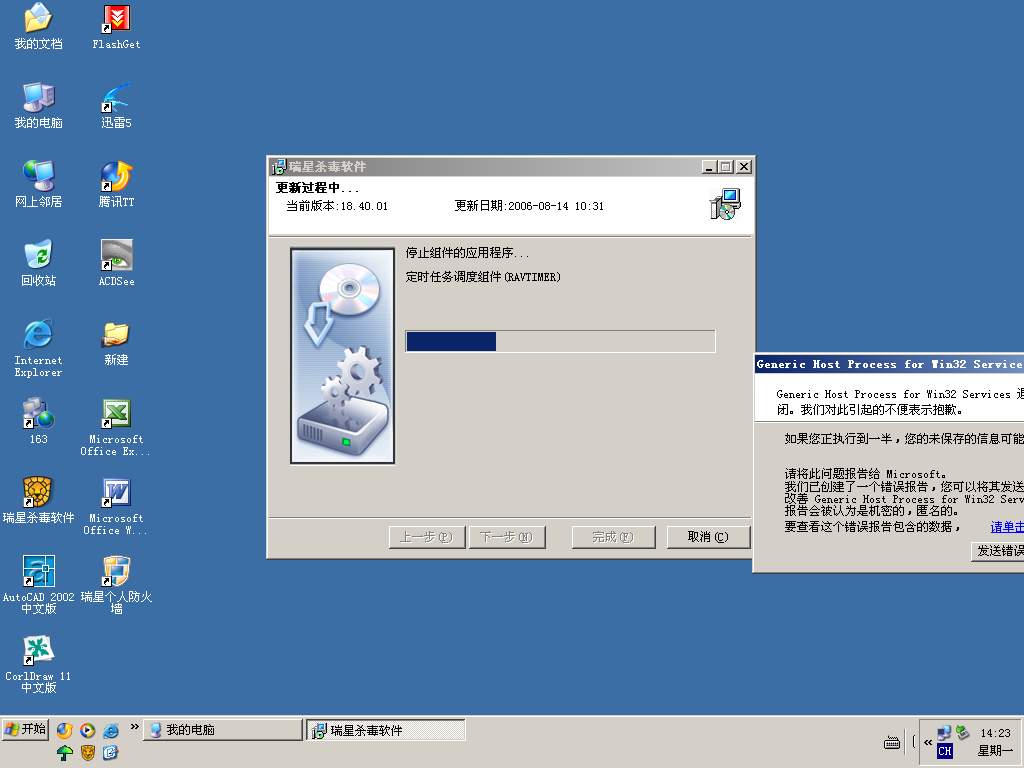Click the taskbar clock showing 14:23

995,733
